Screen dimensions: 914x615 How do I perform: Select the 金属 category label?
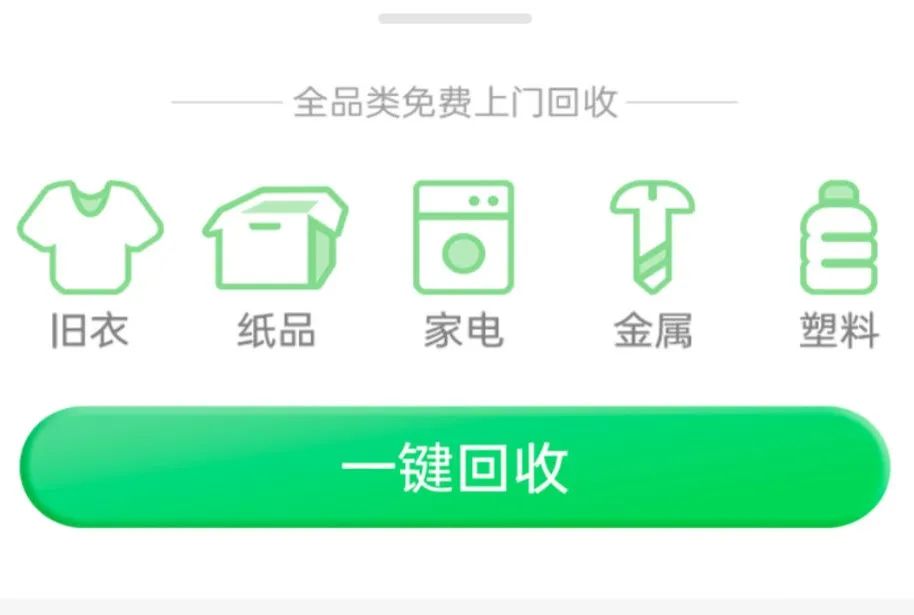coord(653,330)
